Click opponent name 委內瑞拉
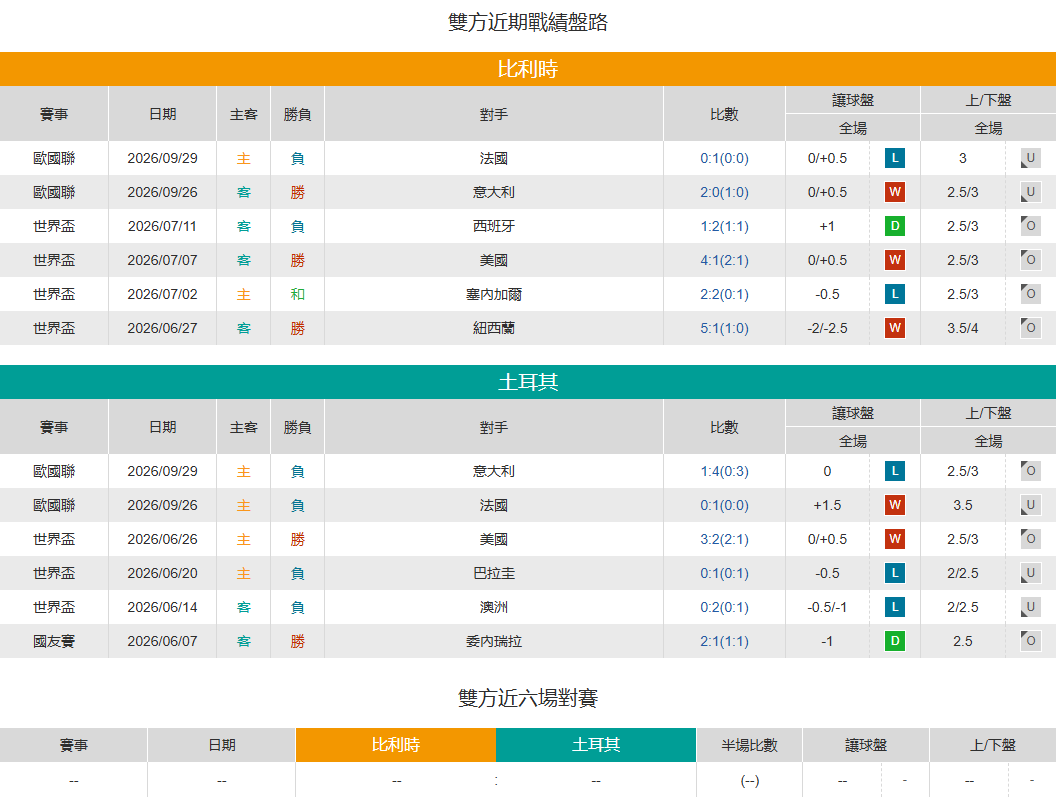This screenshot has height=797, width=1056. tap(494, 641)
